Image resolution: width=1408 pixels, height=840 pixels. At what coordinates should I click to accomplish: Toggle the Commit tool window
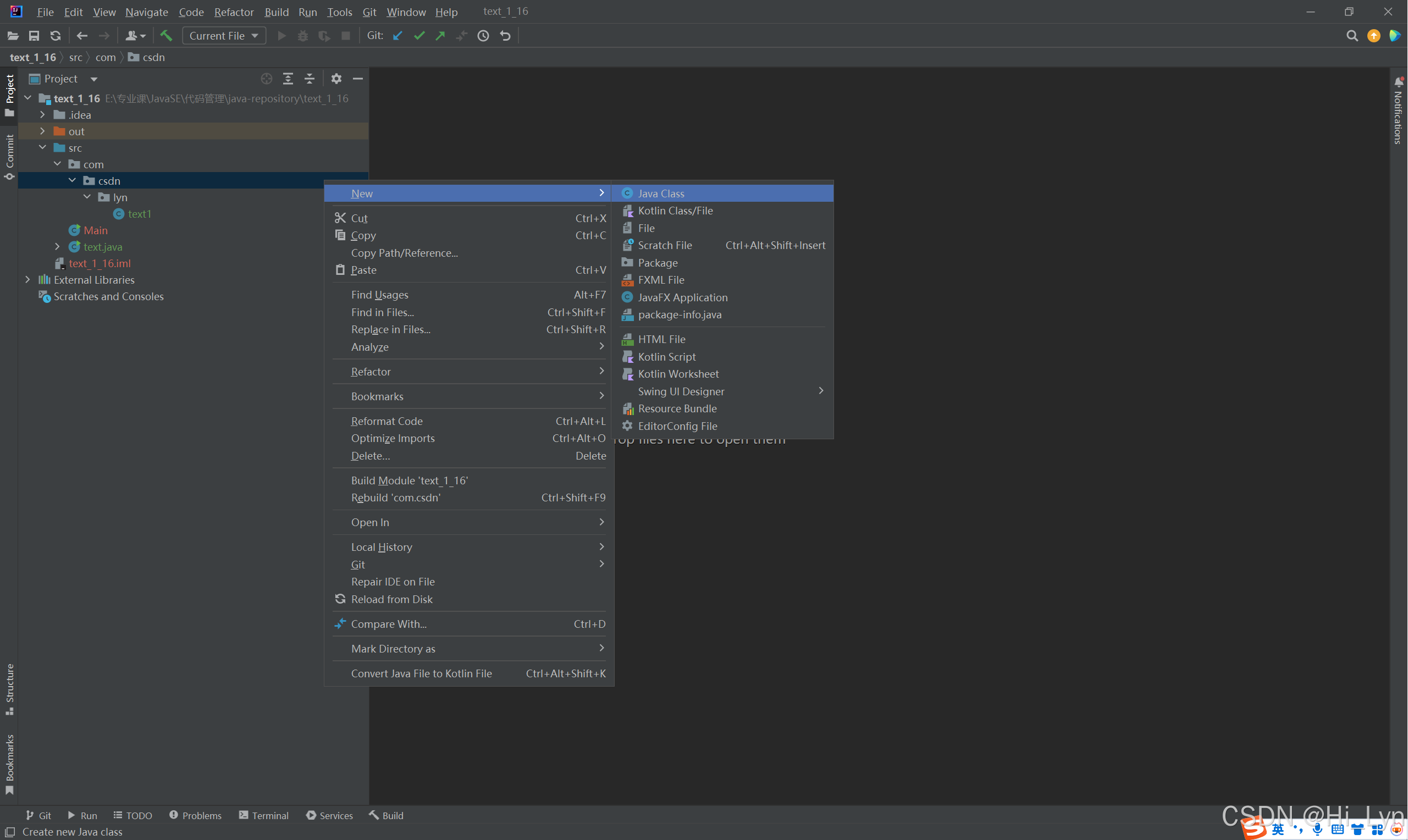click(9, 156)
